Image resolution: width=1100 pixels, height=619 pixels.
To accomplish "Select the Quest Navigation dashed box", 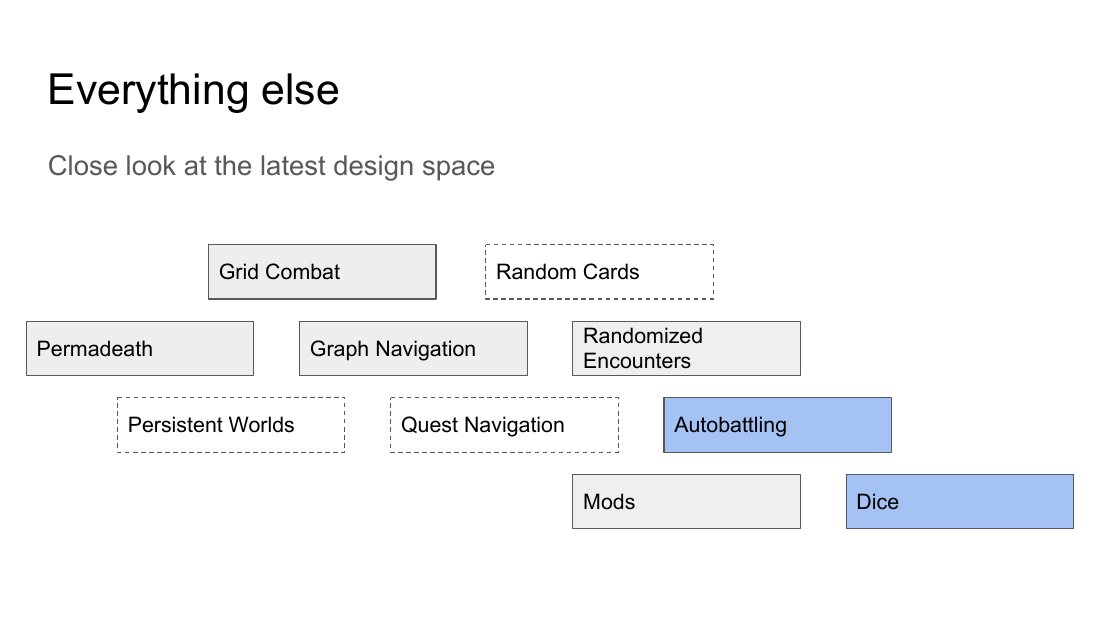I will tap(504, 425).
